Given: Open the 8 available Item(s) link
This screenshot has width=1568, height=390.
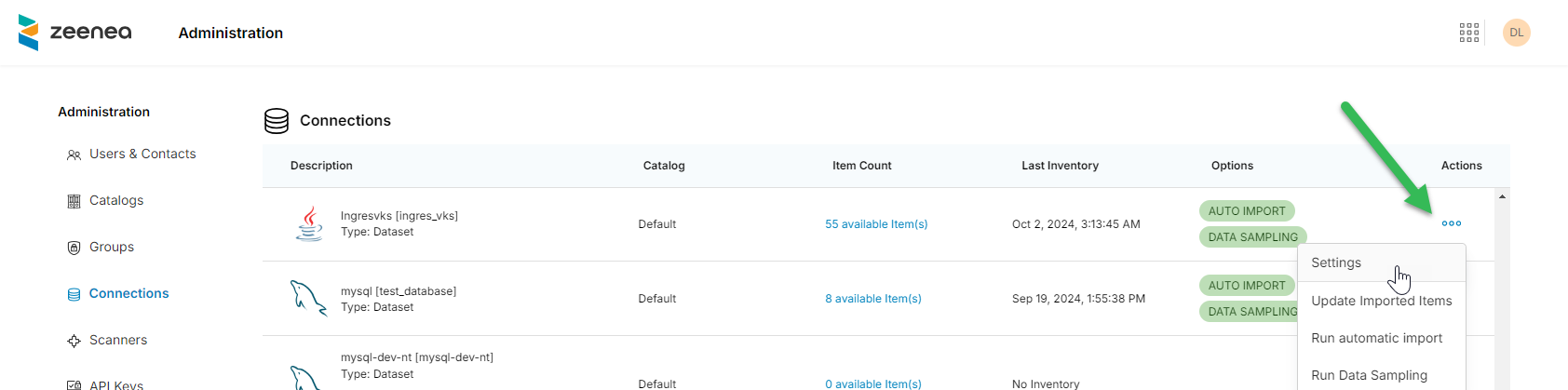Looking at the screenshot, I should 872,299.
